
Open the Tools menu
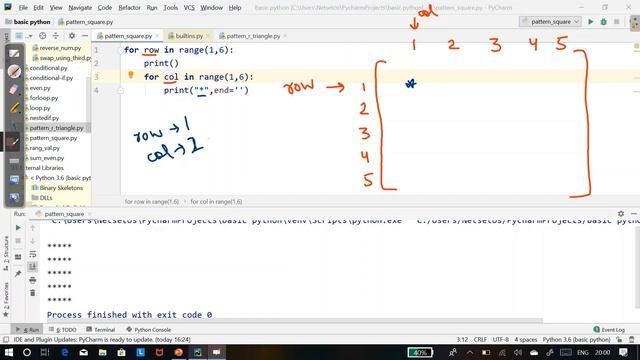(171, 7)
